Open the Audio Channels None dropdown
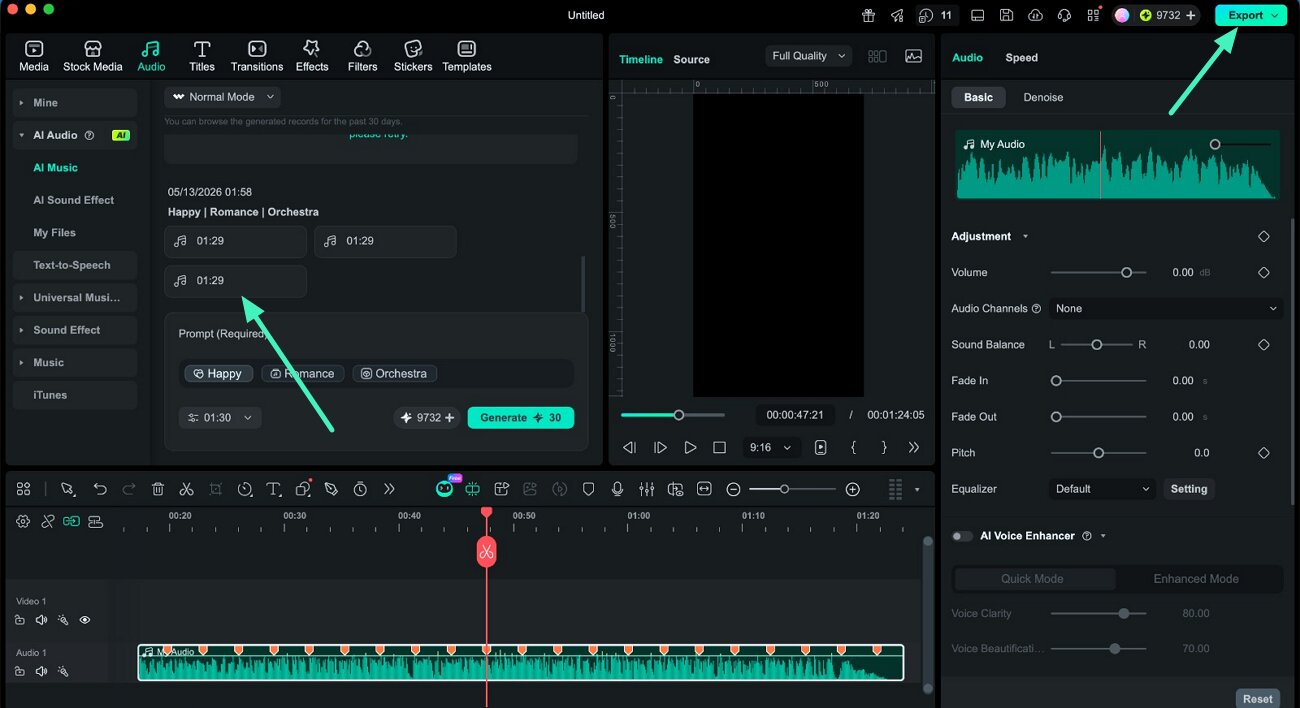Image resolution: width=1300 pixels, height=708 pixels. 1166,309
